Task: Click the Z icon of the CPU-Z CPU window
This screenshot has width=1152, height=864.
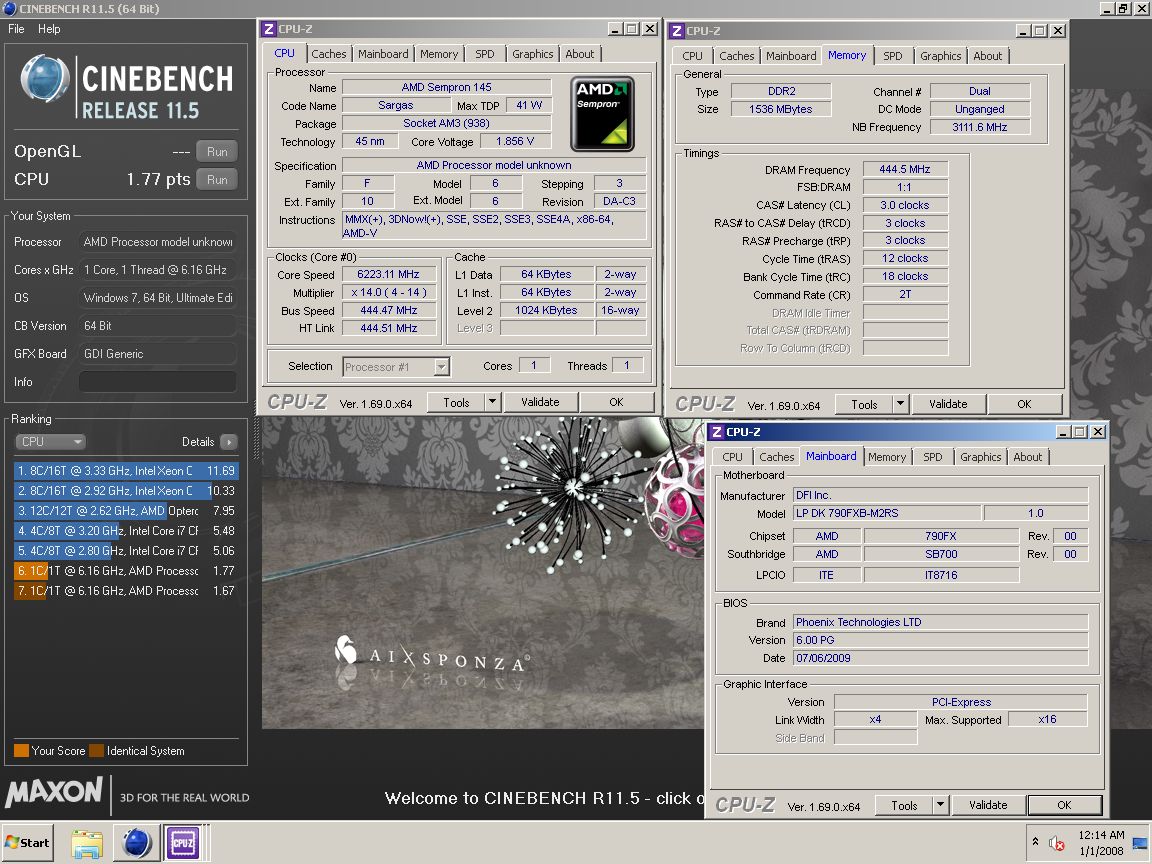Action: [269, 29]
